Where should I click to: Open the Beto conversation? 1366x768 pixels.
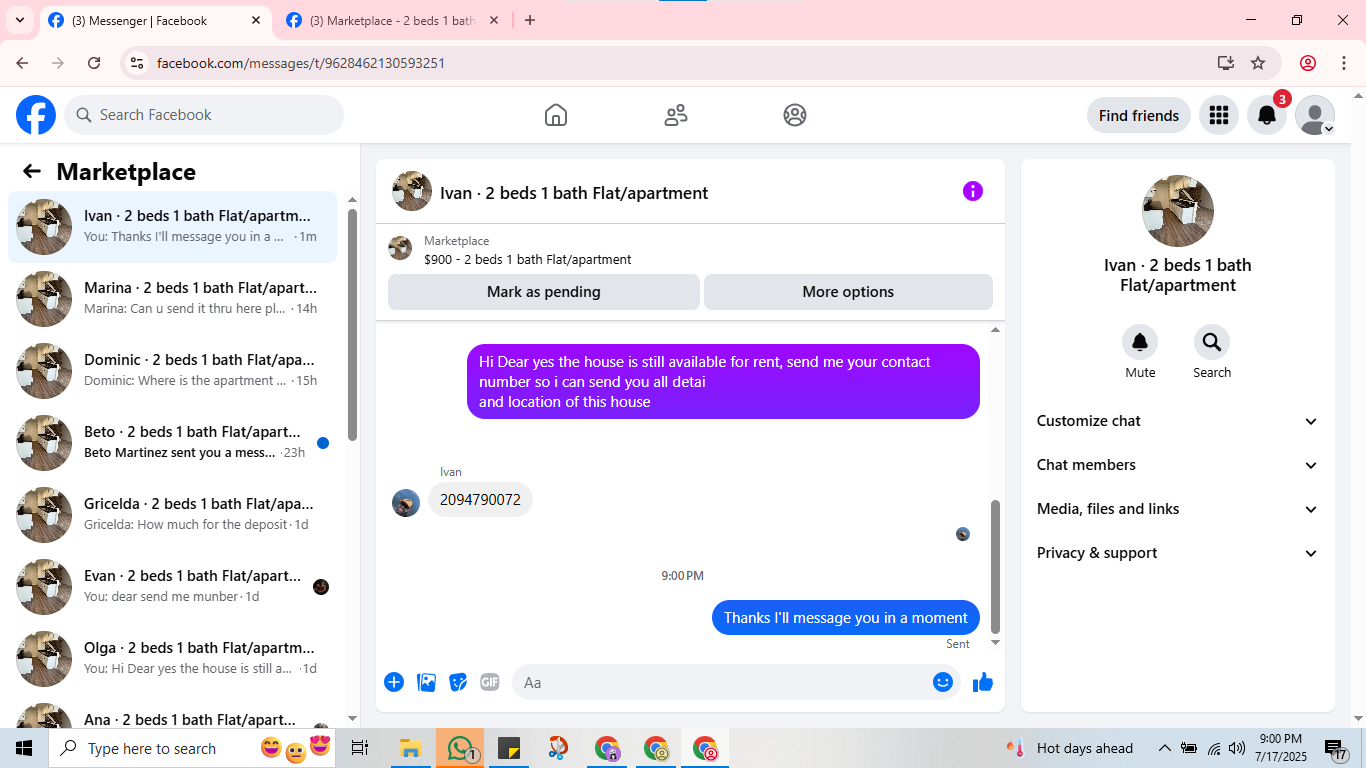pyautogui.click(x=173, y=443)
